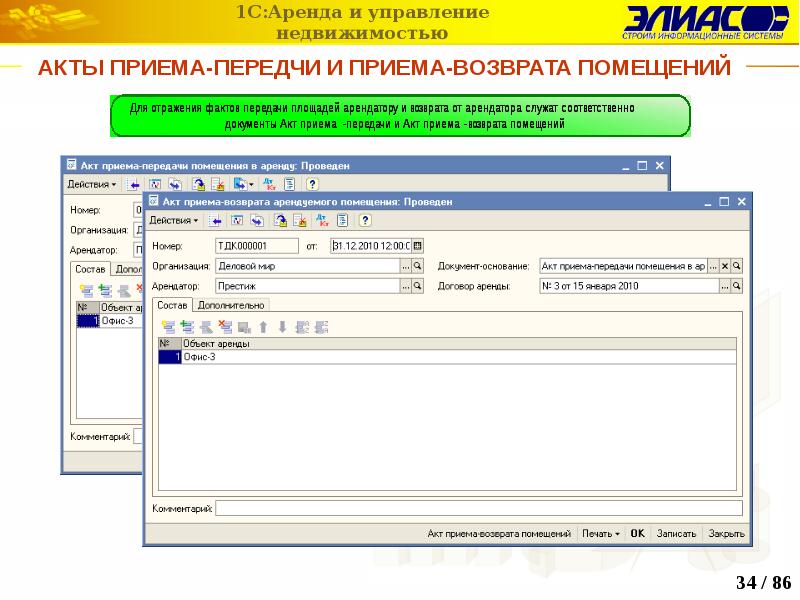800x600 pixels.
Task: Click the delete row icon with red X
Action: (x=225, y=326)
